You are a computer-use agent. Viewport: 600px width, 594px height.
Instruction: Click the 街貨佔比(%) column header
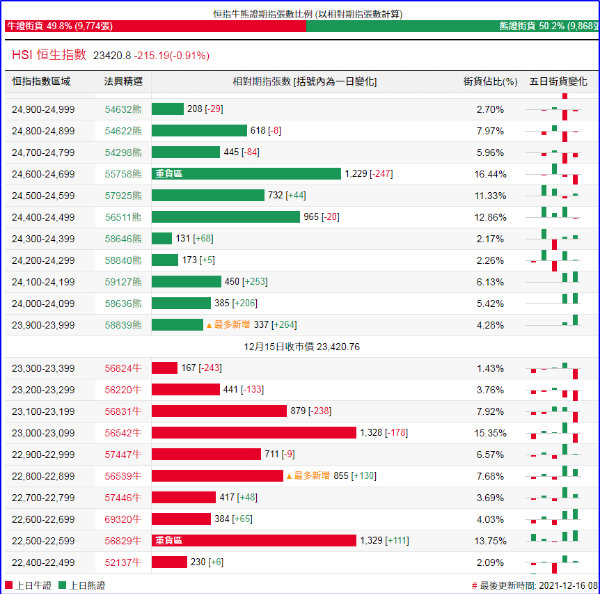[490, 80]
